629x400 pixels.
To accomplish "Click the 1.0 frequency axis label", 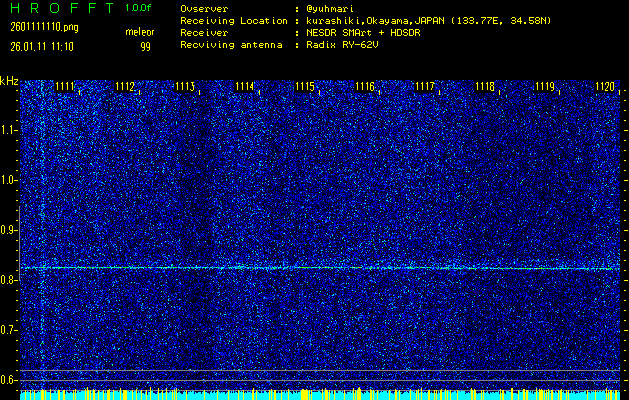I will pyautogui.click(x=9, y=180).
